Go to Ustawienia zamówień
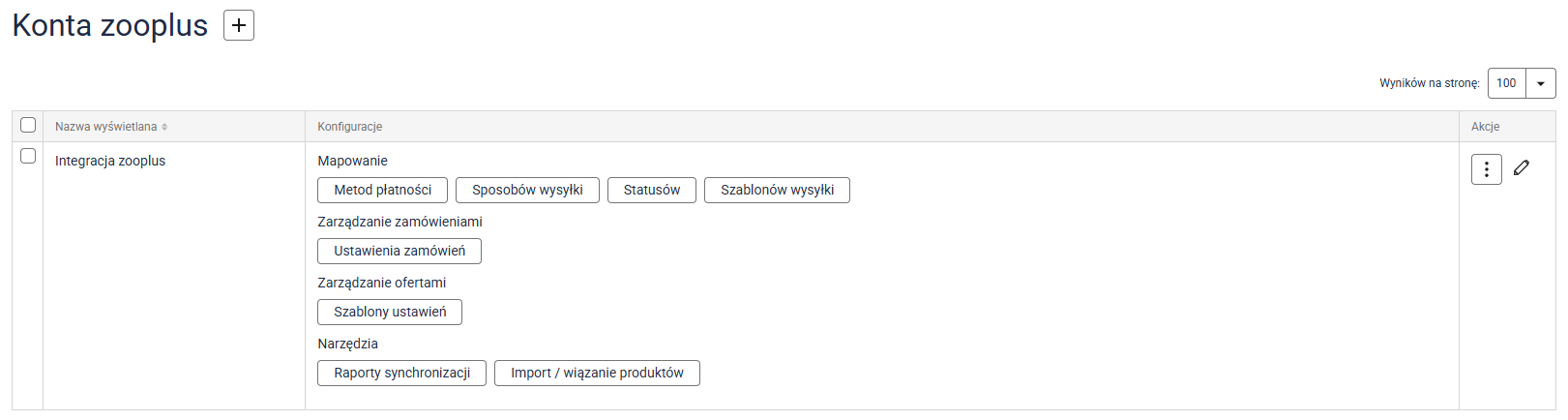The width and height of the screenshot is (1568, 420). point(399,251)
